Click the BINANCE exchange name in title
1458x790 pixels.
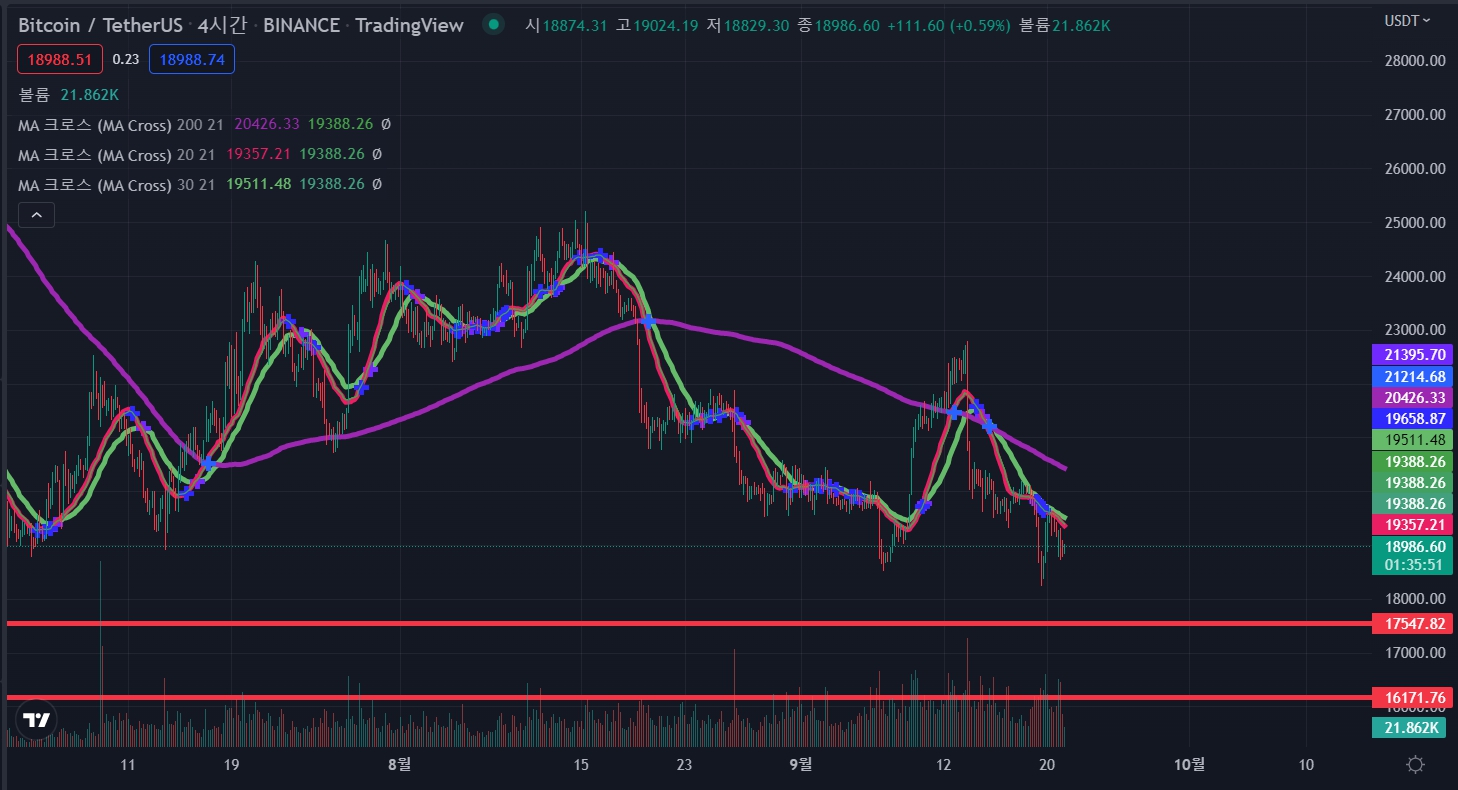[303, 25]
